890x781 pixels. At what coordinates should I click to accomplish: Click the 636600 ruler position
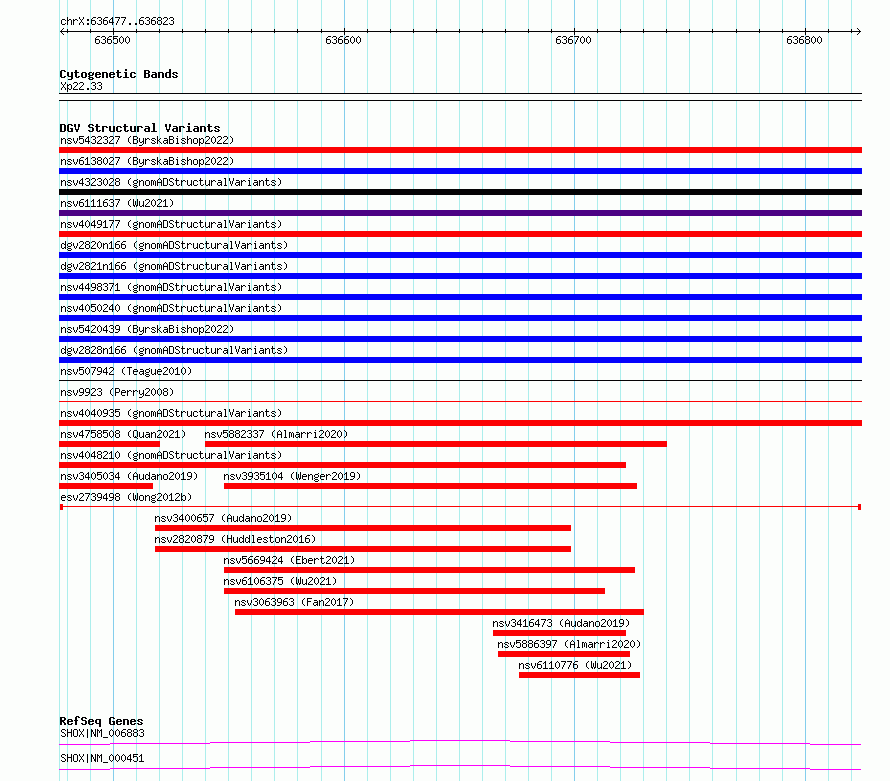pos(343,40)
